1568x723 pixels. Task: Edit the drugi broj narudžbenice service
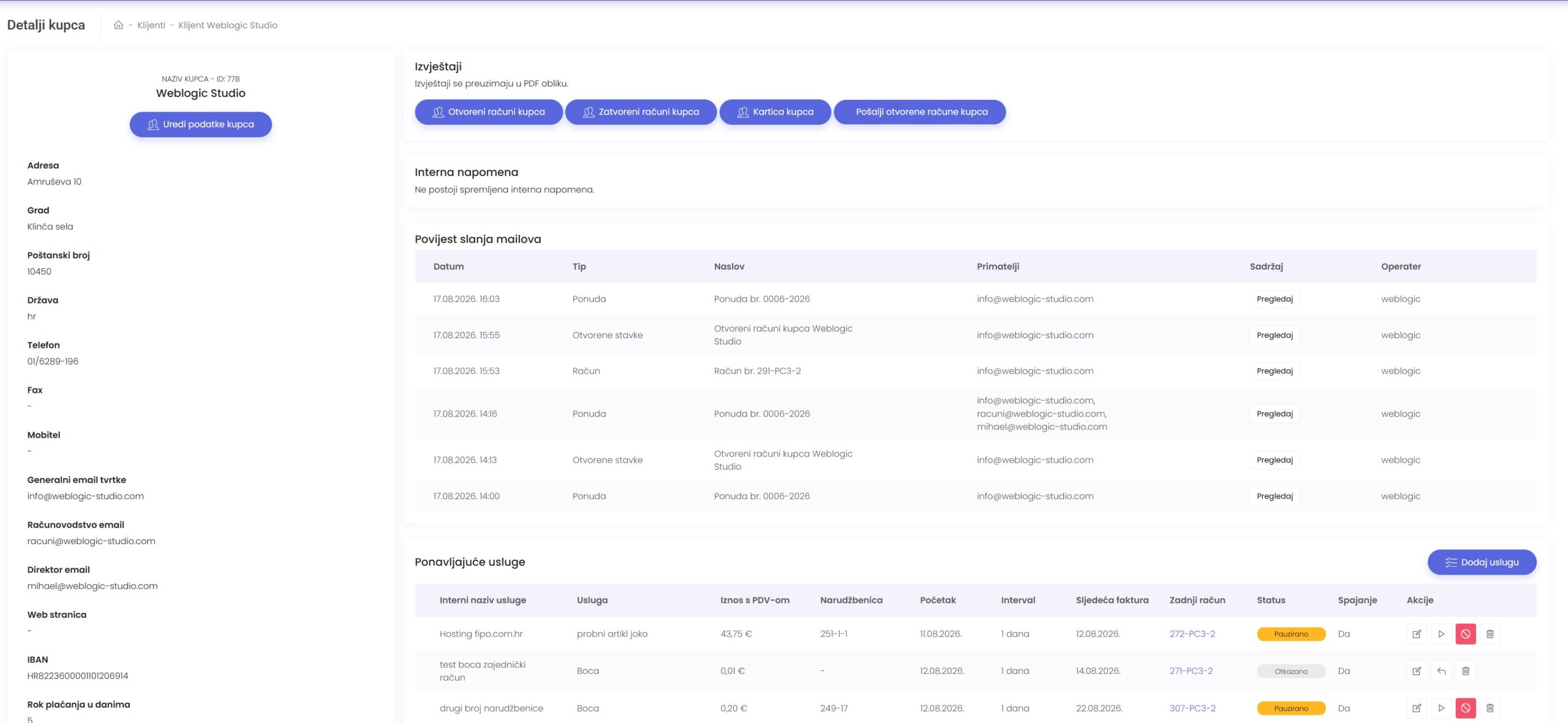click(x=1417, y=708)
